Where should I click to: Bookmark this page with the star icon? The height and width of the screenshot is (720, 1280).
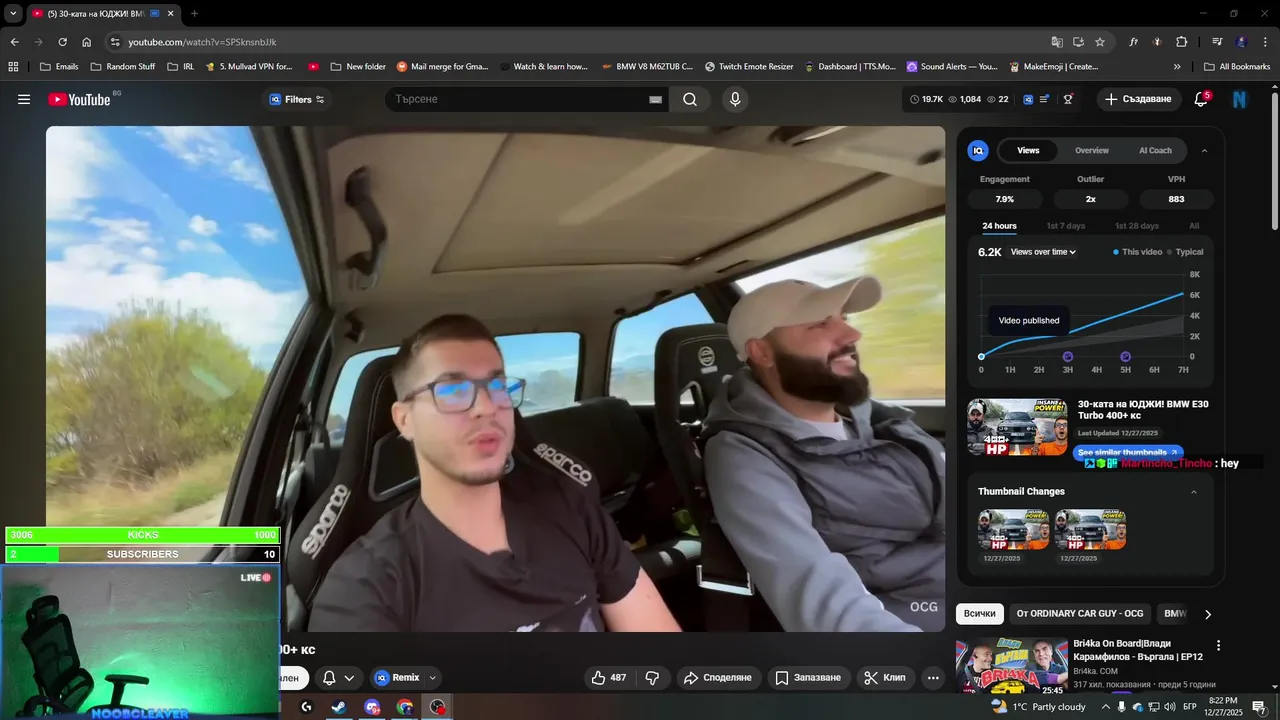pos(1100,42)
